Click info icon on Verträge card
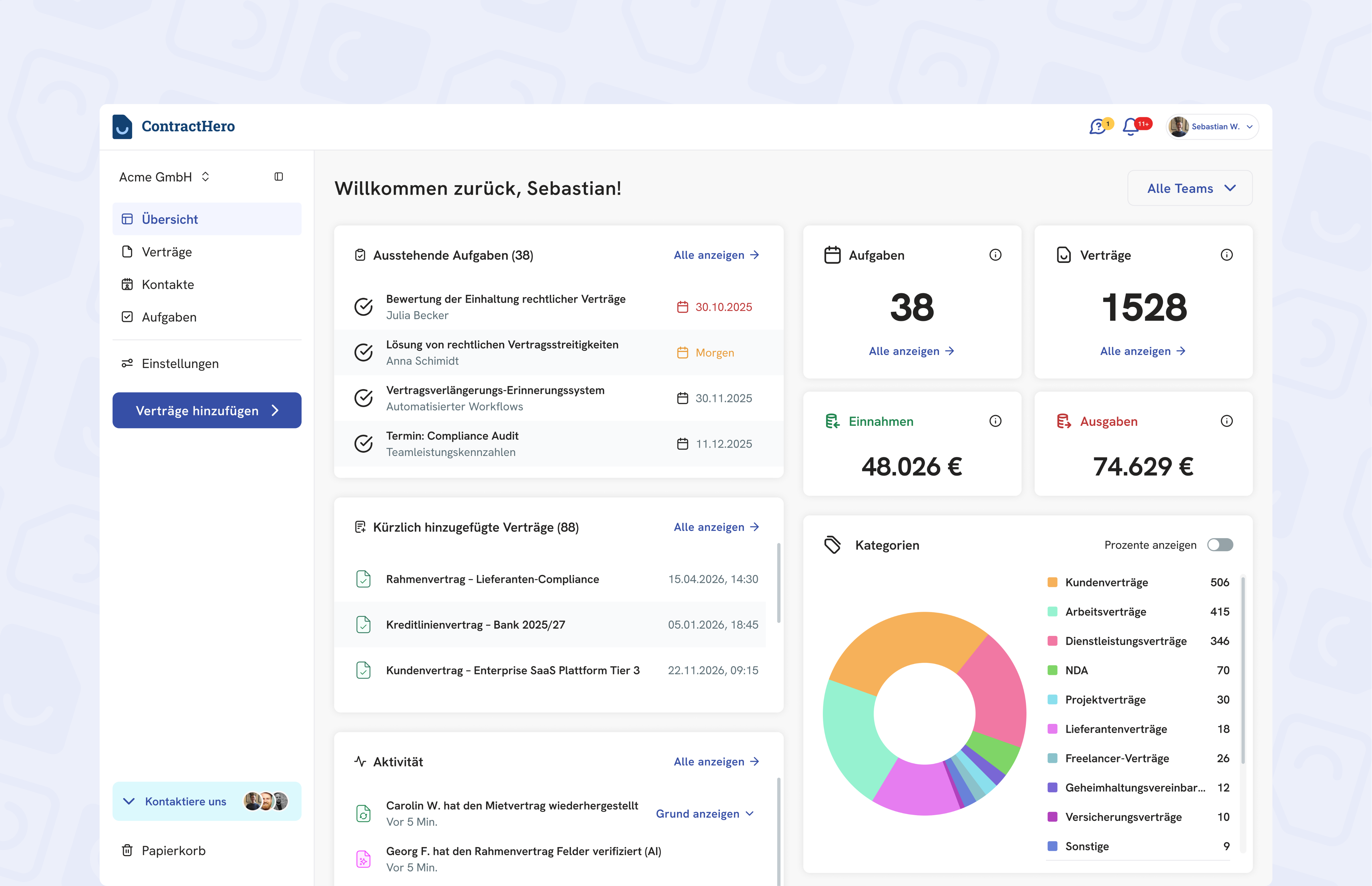The image size is (1372, 886). [x=1226, y=255]
